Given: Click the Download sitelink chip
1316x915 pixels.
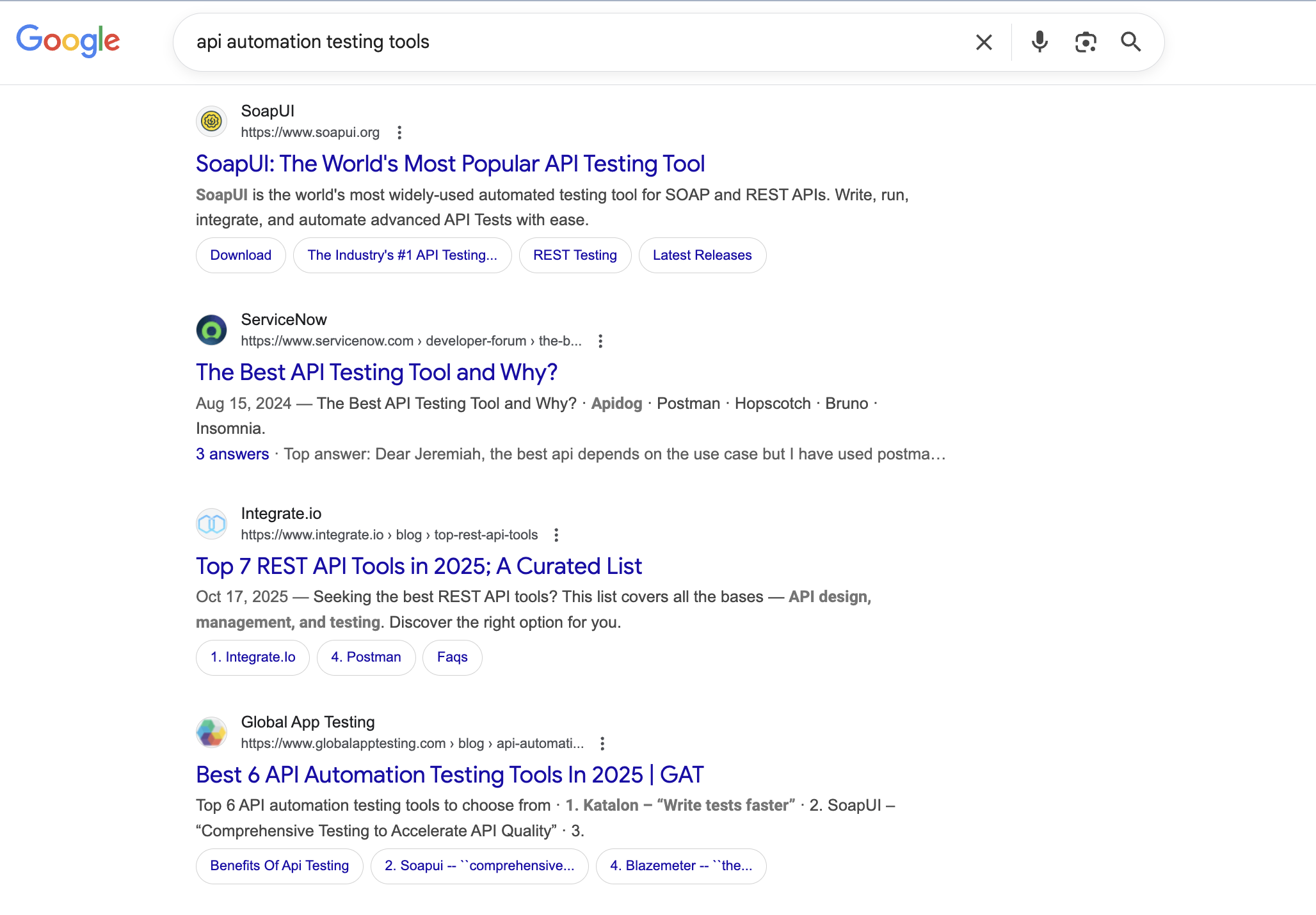Looking at the screenshot, I should [x=241, y=255].
